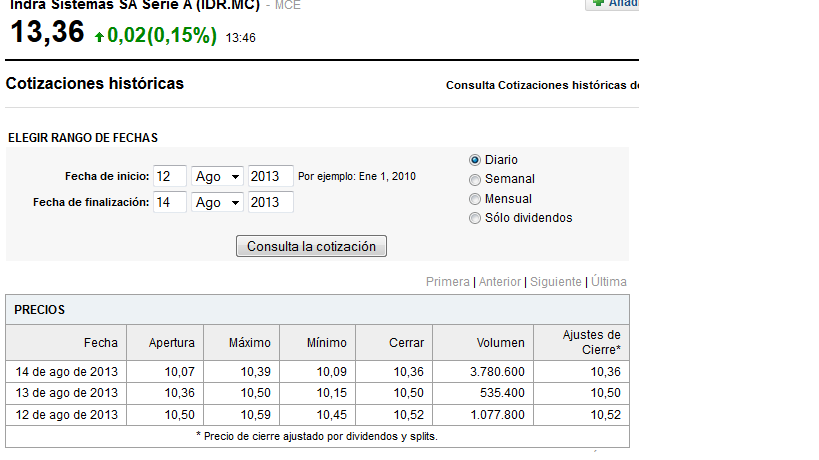Click the dividends and splits footnote
The image size is (819, 460).
pyautogui.click(x=317, y=437)
